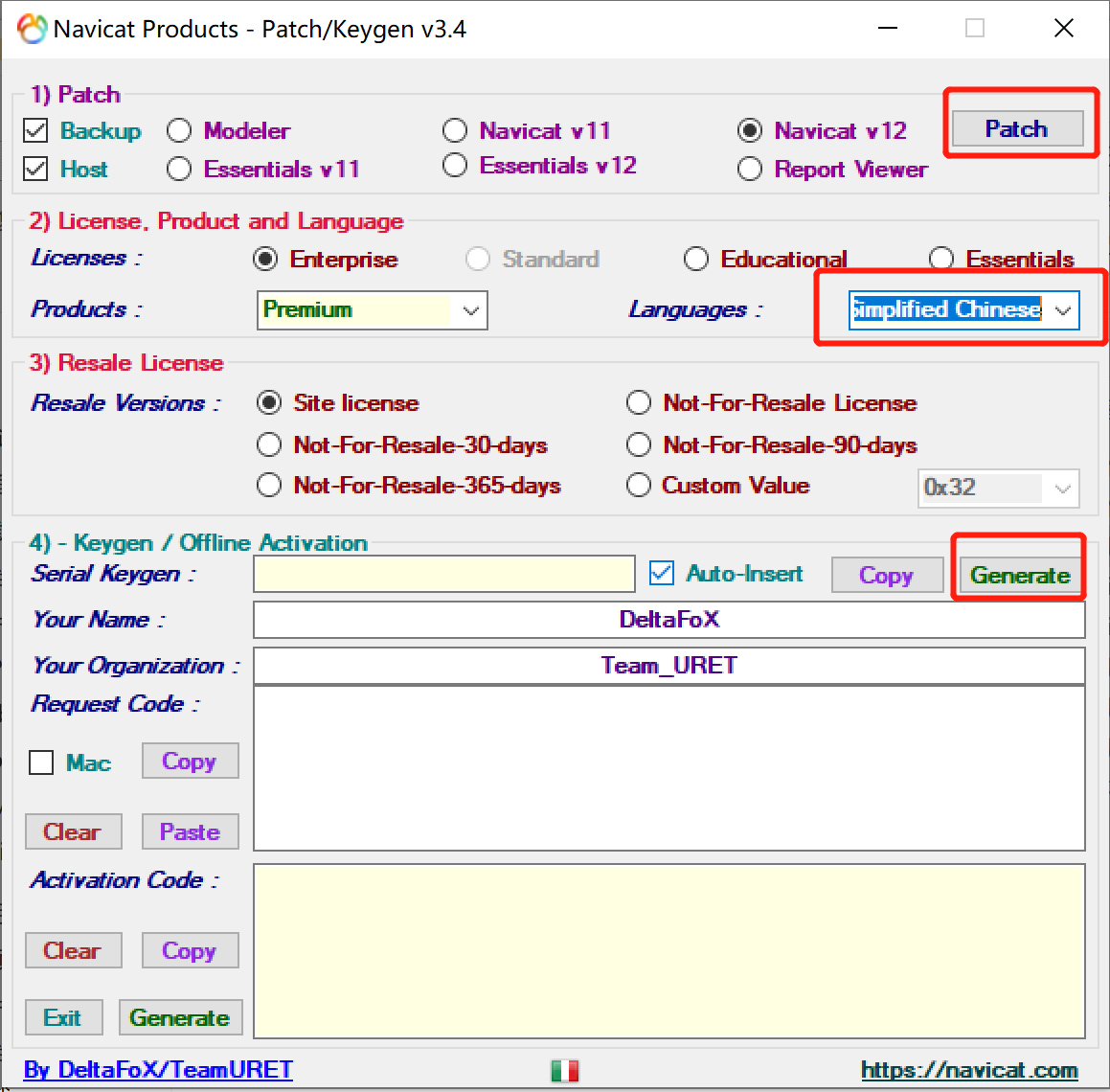Click the Paste button
The image size is (1110, 1092).
pos(190,831)
